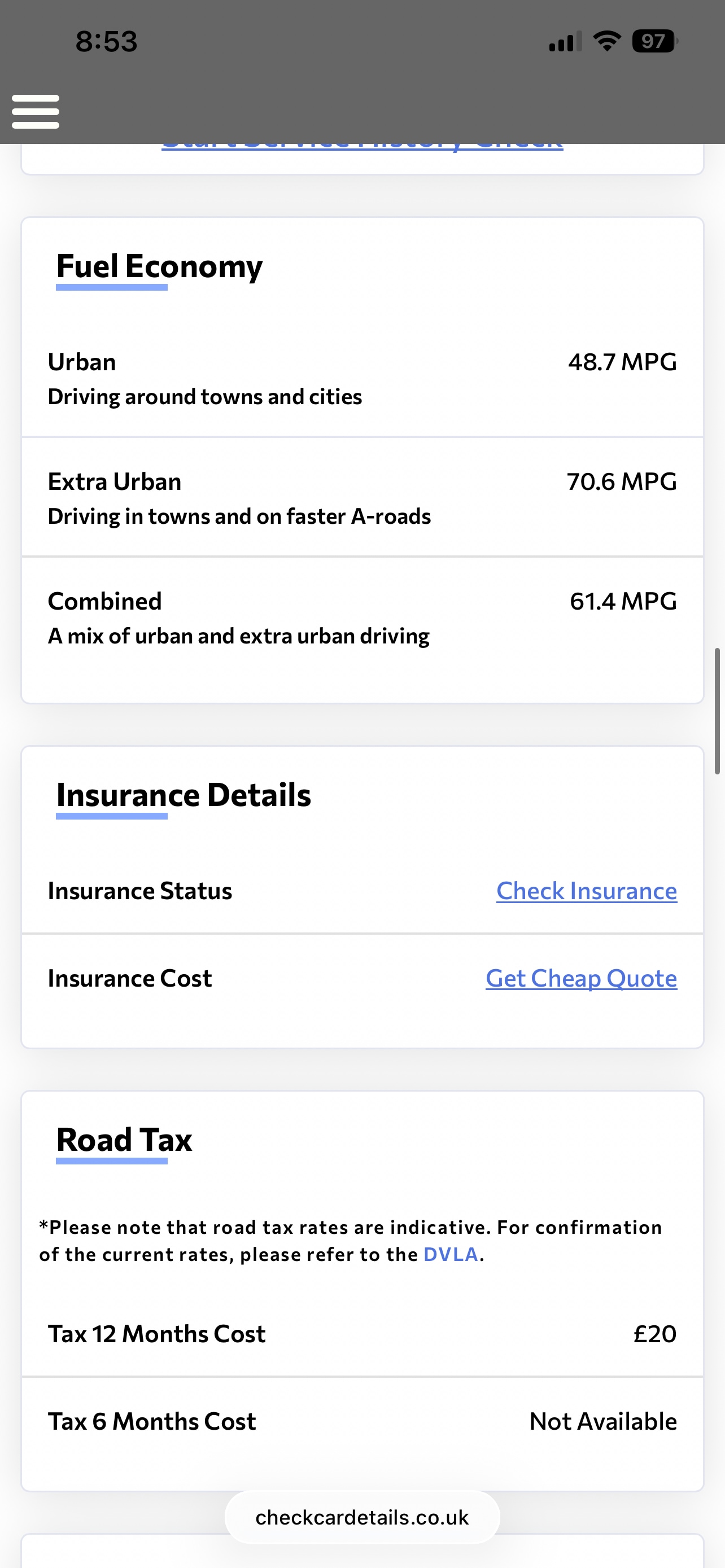Open the hamburger navigation menu
Viewport: 725px width, 1568px height.
[36, 111]
